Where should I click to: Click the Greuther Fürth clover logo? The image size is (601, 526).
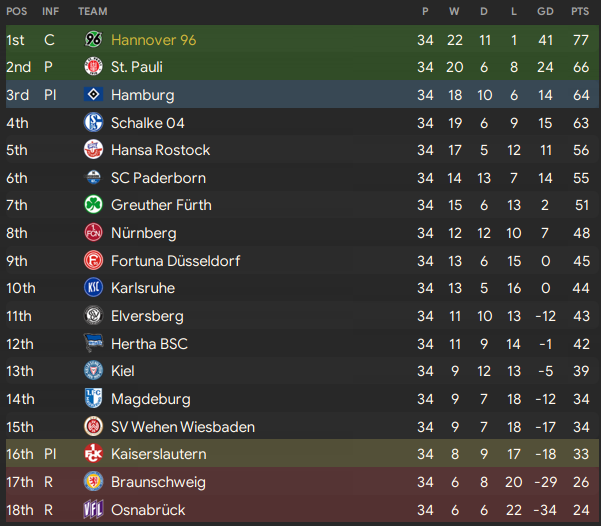point(93,204)
